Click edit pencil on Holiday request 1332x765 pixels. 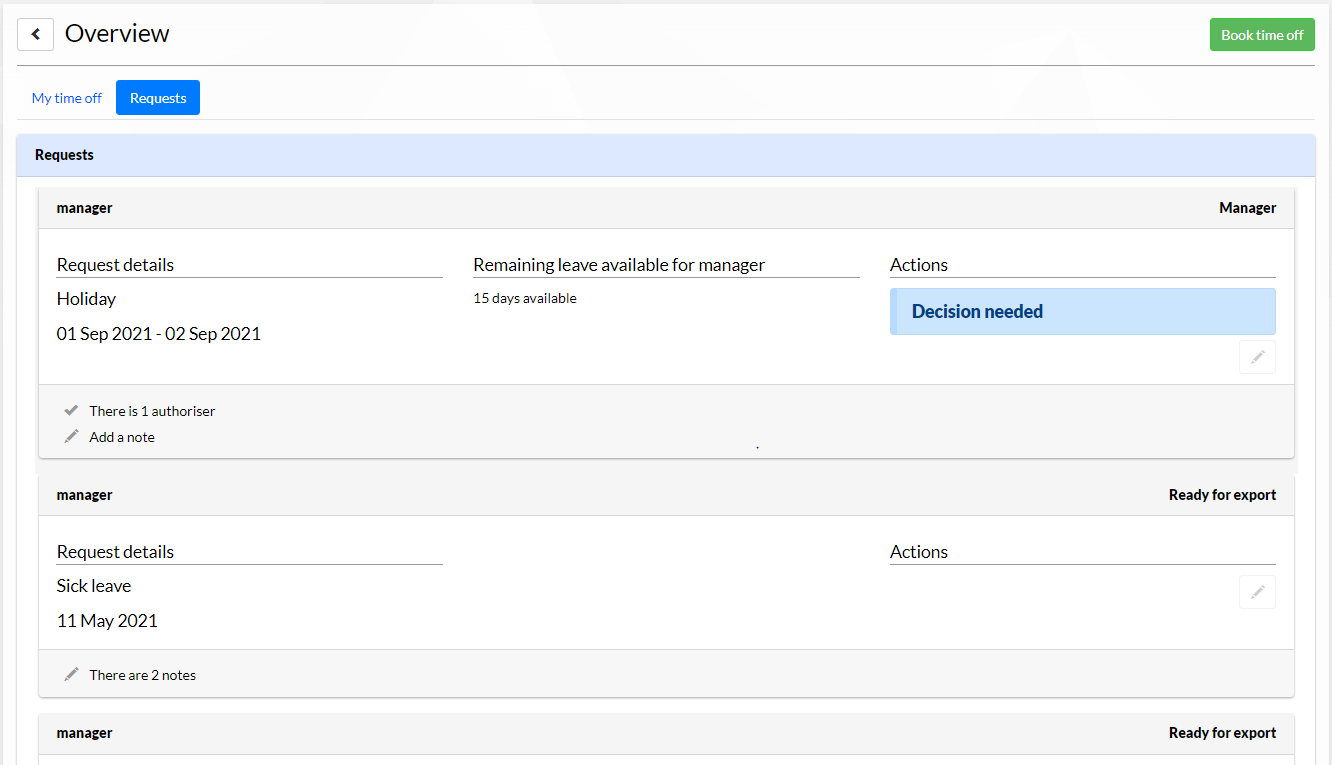(x=1257, y=357)
